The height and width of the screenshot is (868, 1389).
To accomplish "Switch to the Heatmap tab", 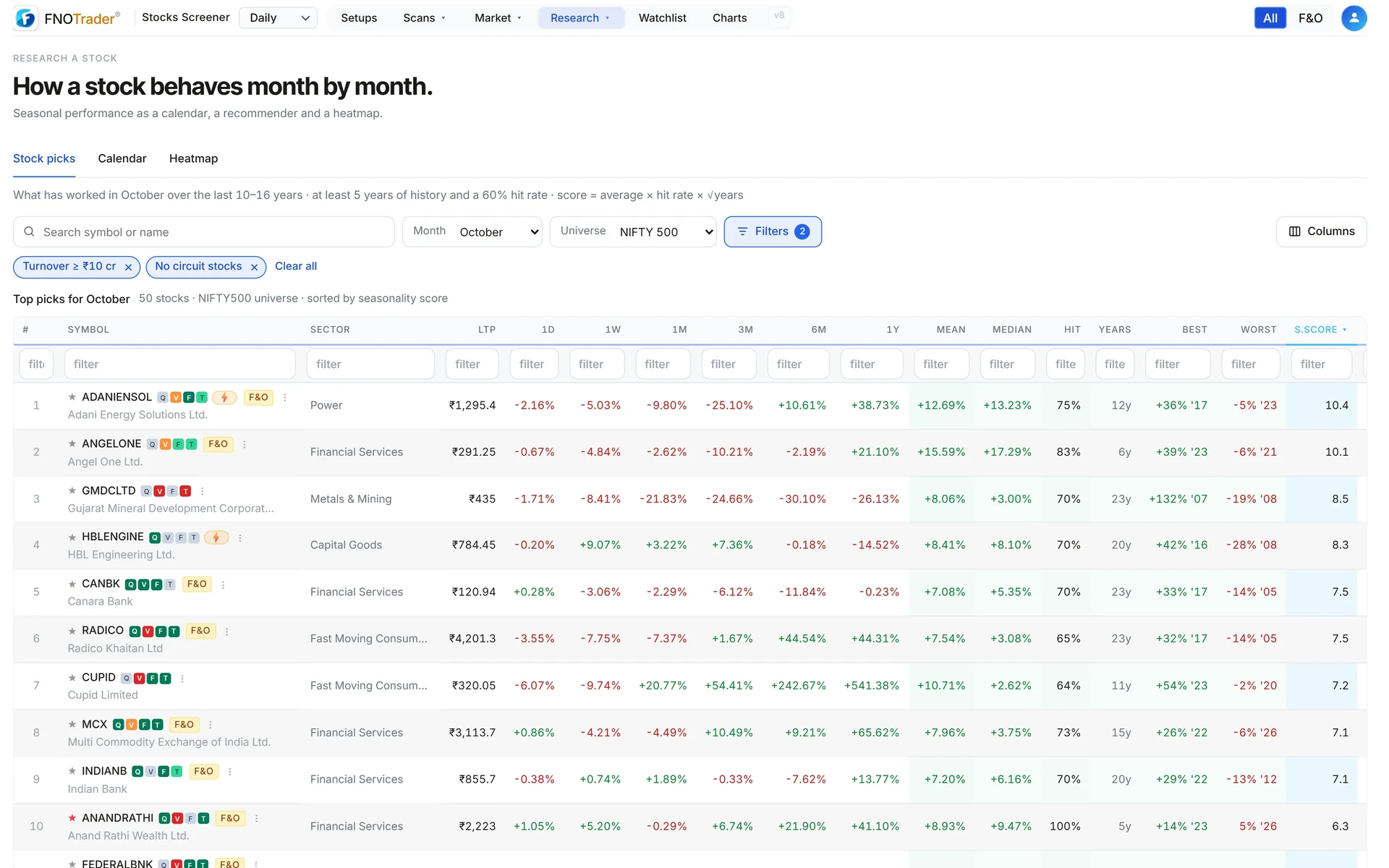I will click(x=193, y=158).
